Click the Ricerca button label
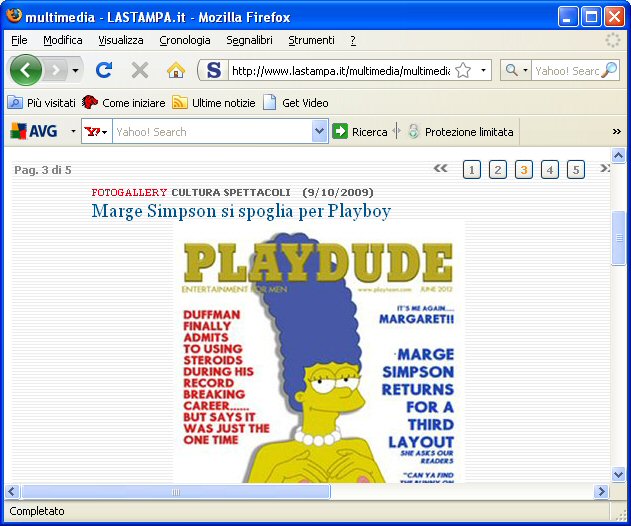Screen dimensions: 631x526 click(x=369, y=132)
